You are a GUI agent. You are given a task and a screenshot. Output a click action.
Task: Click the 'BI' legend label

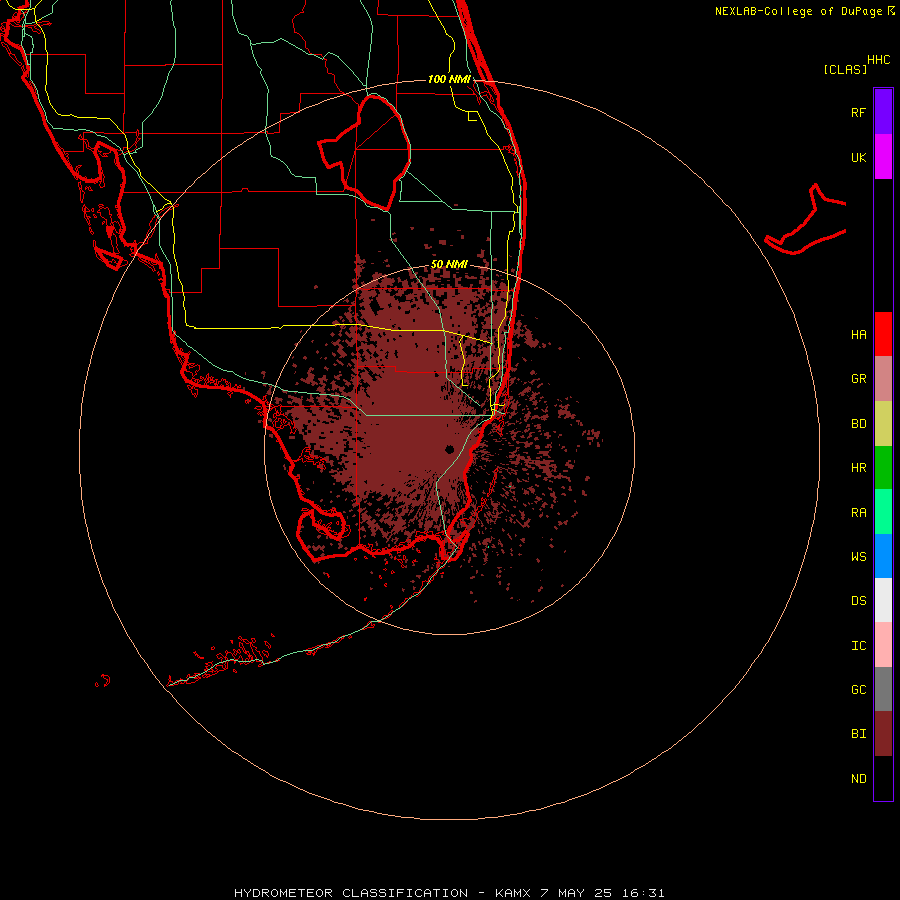click(858, 734)
